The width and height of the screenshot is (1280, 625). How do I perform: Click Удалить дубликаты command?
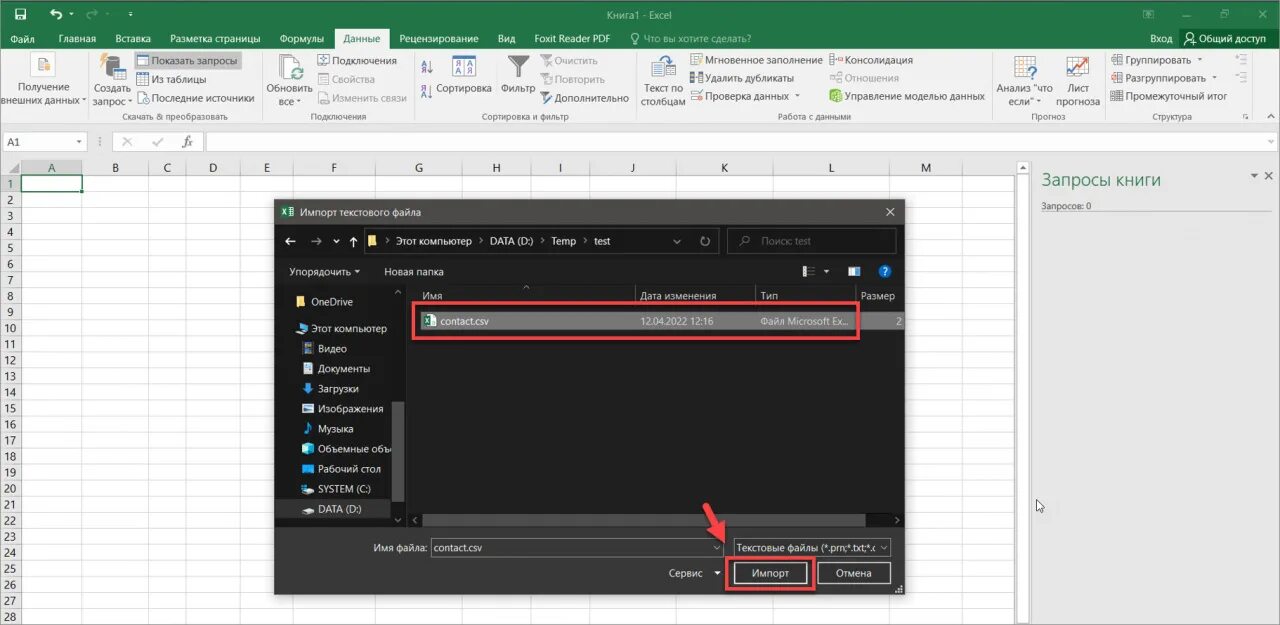click(741, 78)
